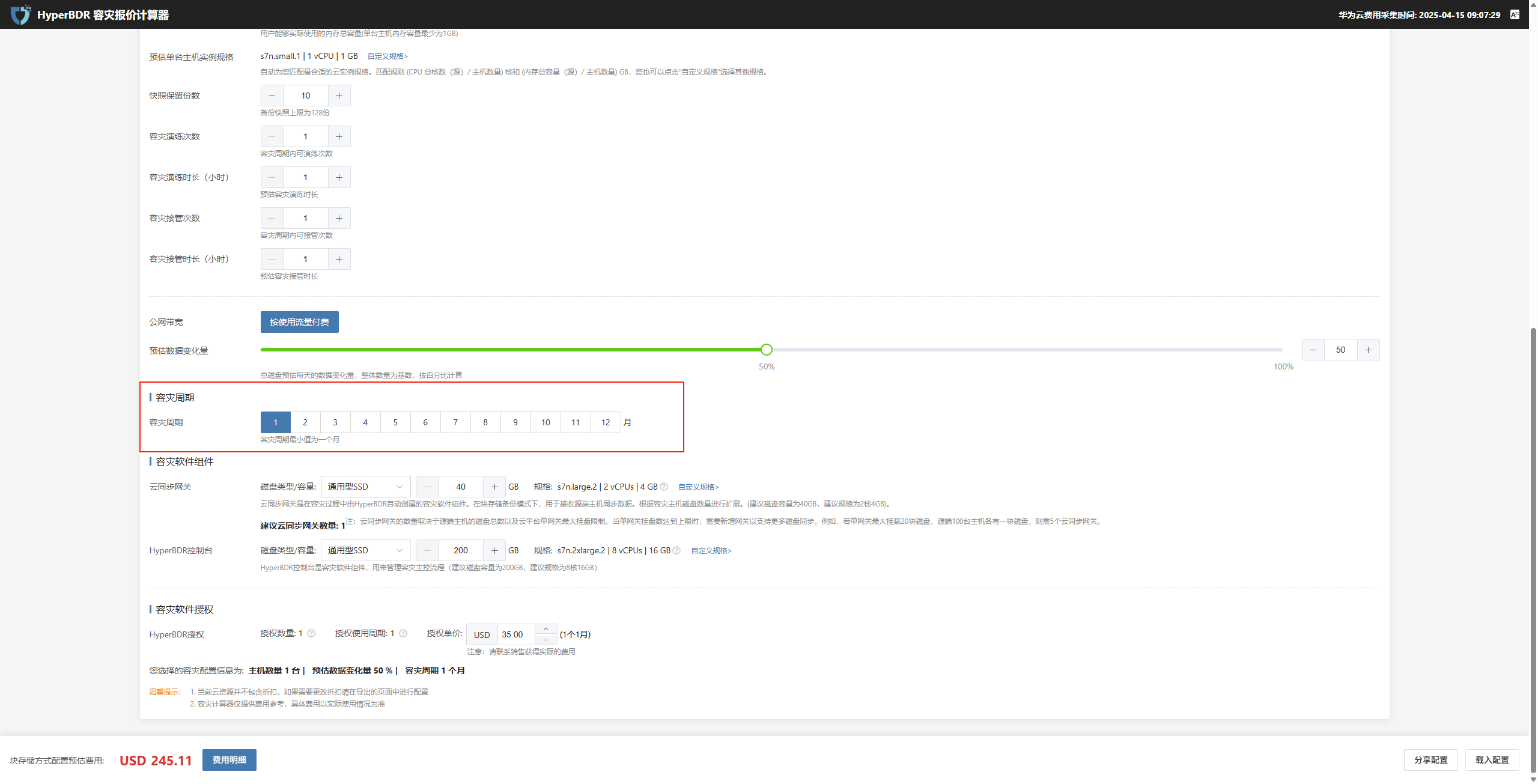Screen dimensions: 1538x784
Task: Select 3 month disaster recovery period
Action: [335, 422]
